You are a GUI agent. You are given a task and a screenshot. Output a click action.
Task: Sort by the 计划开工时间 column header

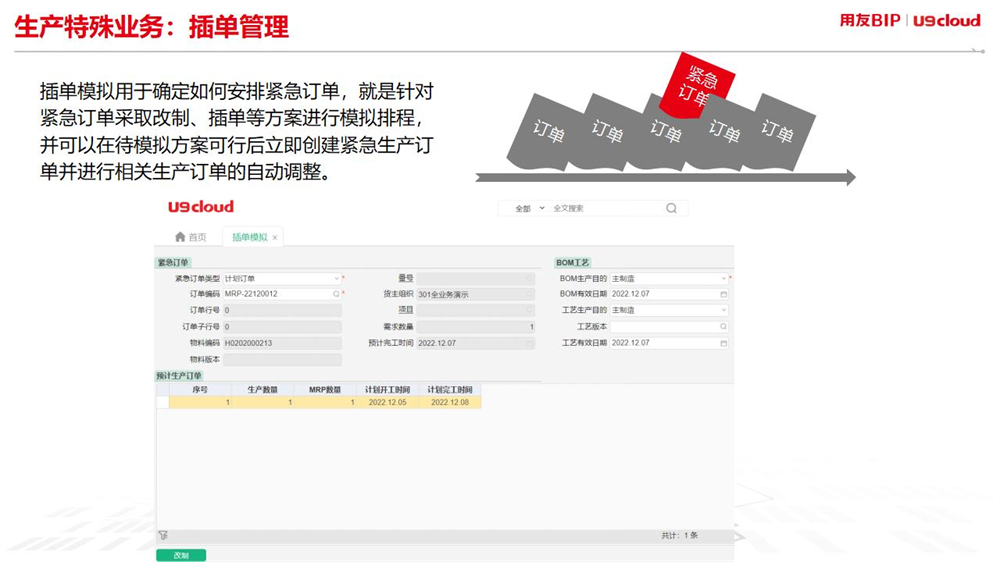tap(388, 390)
